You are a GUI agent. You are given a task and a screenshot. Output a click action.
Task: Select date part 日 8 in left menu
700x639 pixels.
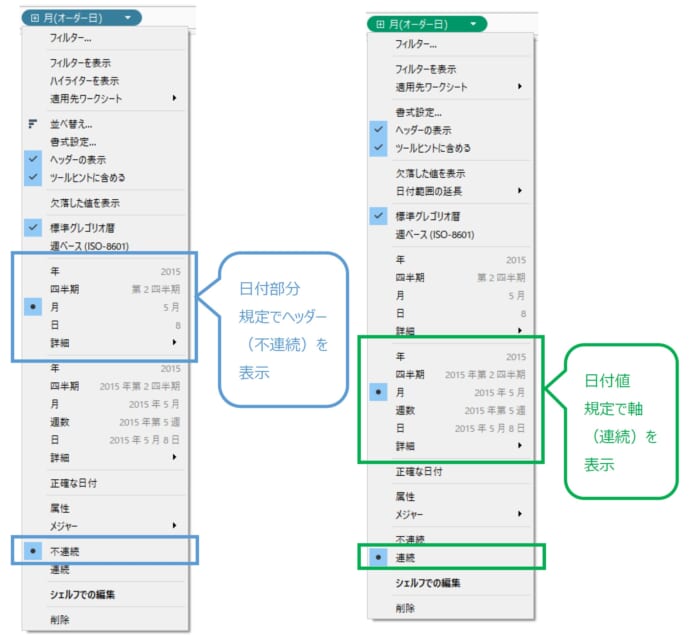[x=105, y=325]
